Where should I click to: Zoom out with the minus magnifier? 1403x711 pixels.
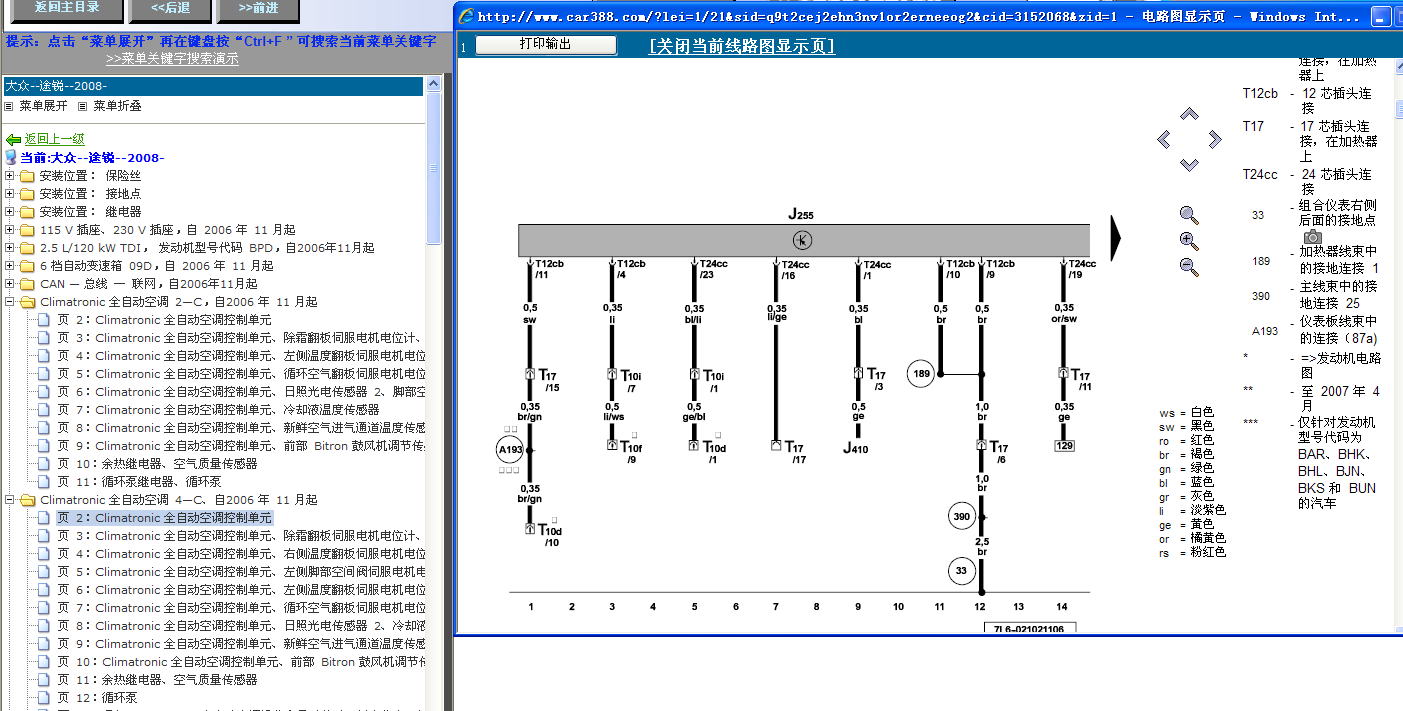point(1189,266)
